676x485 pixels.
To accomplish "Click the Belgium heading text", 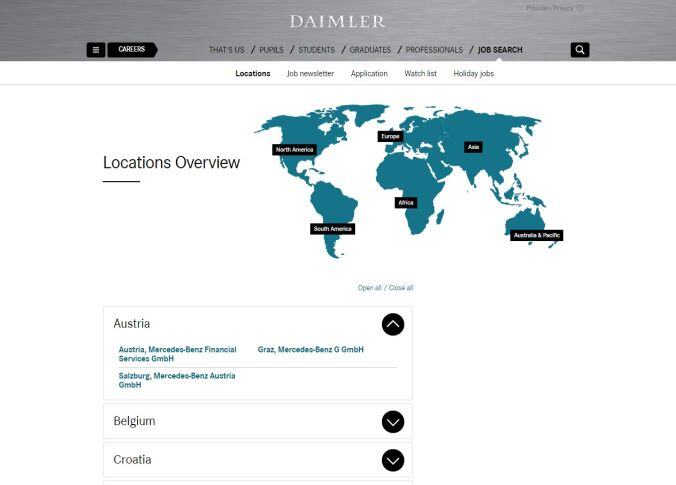I will coord(134,421).
